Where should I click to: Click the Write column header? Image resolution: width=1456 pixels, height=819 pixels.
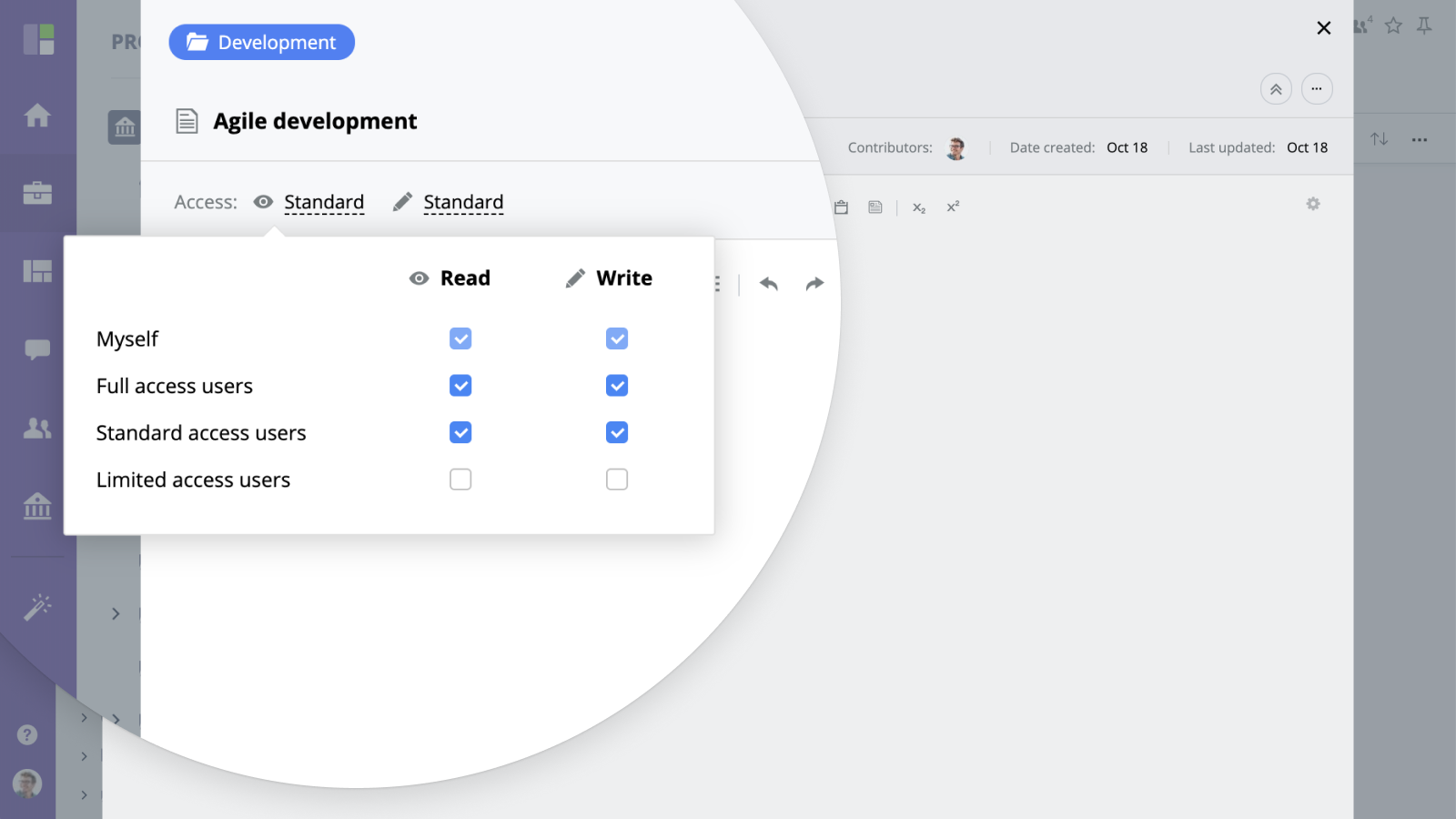click(x=609, y=278)
